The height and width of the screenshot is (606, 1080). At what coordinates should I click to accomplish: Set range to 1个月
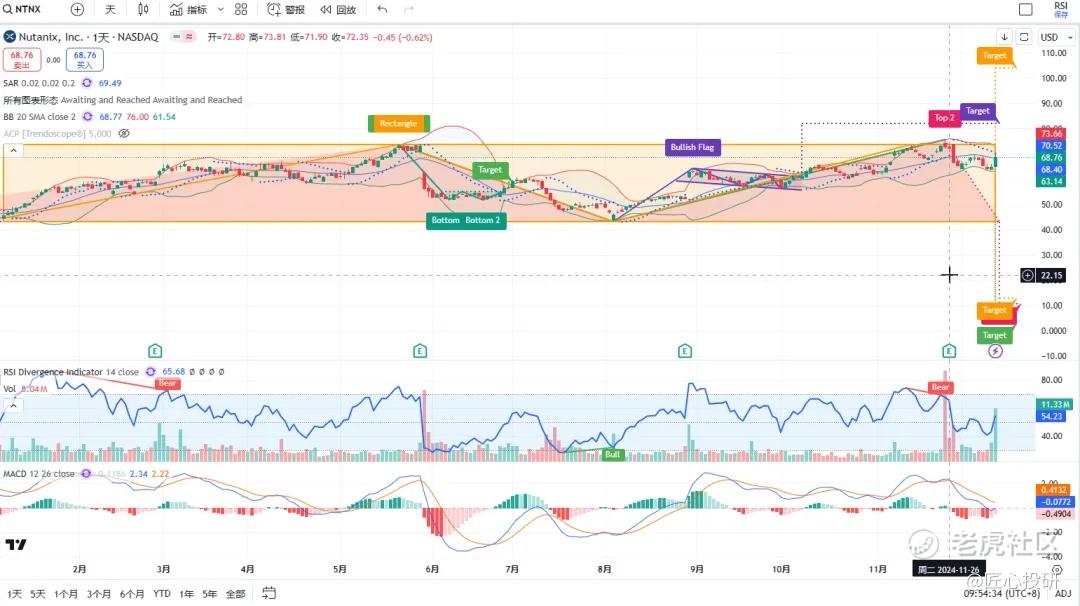66,594
